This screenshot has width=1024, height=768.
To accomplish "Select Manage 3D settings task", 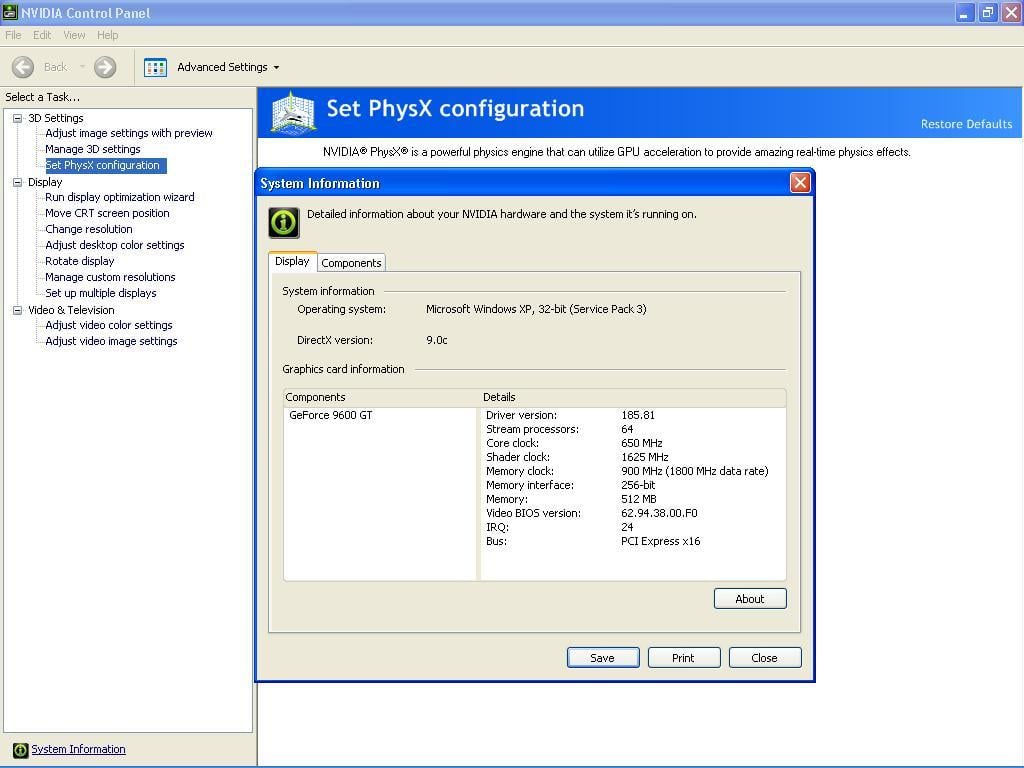I will click(93, 150).
